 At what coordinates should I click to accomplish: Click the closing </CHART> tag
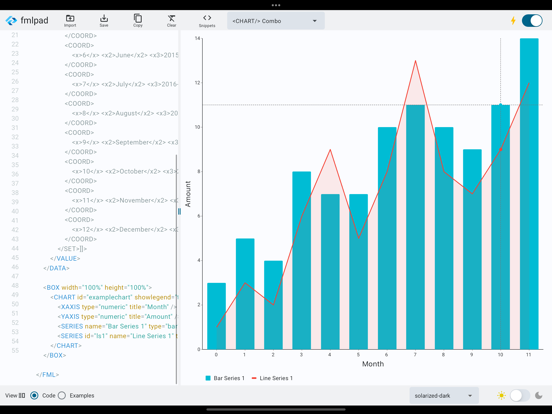click(x=66, y=346)
